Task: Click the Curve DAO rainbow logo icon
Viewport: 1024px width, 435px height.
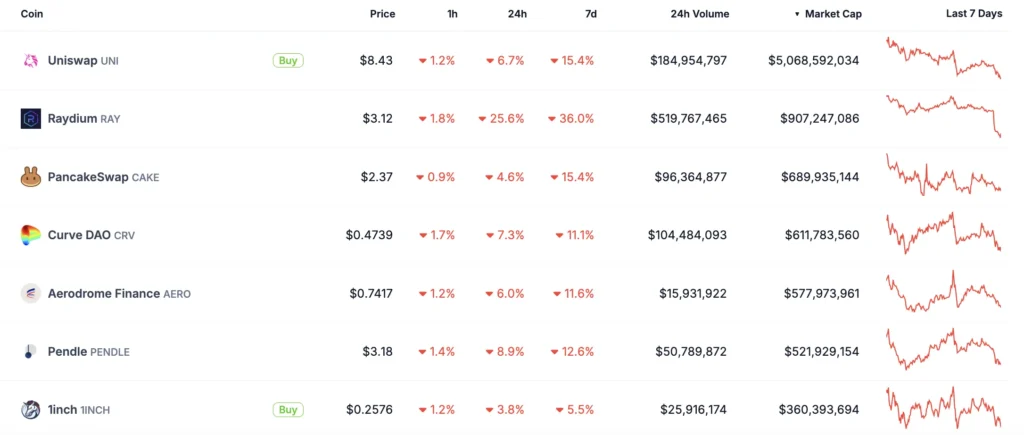Action: (31, 235)
